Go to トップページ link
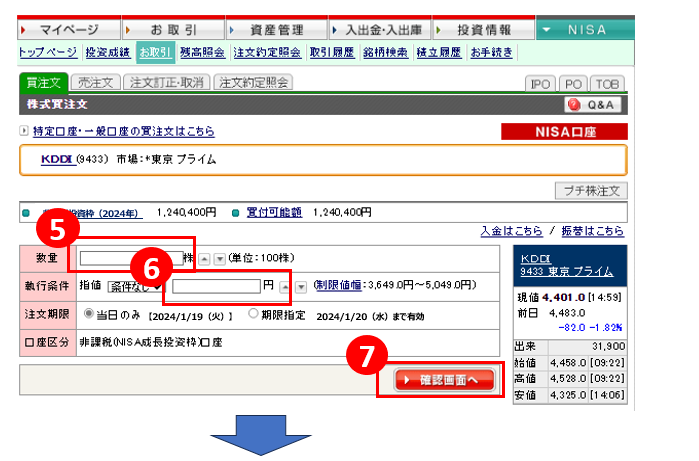This screenshot has height=461, width=699. [x=48, y=53]
